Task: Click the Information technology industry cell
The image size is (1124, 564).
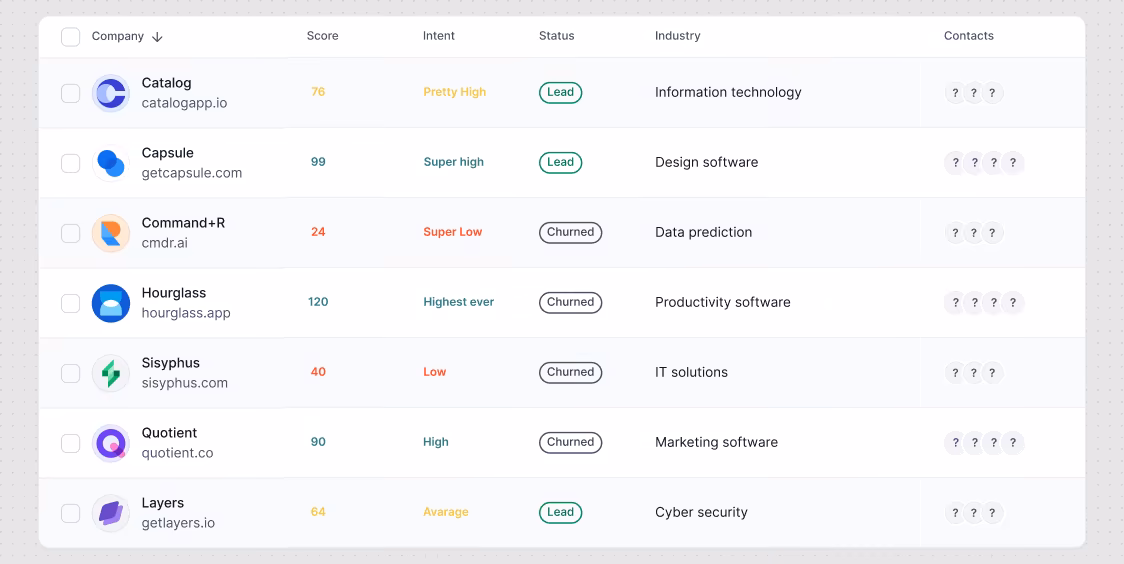Action: click(728, 92)
